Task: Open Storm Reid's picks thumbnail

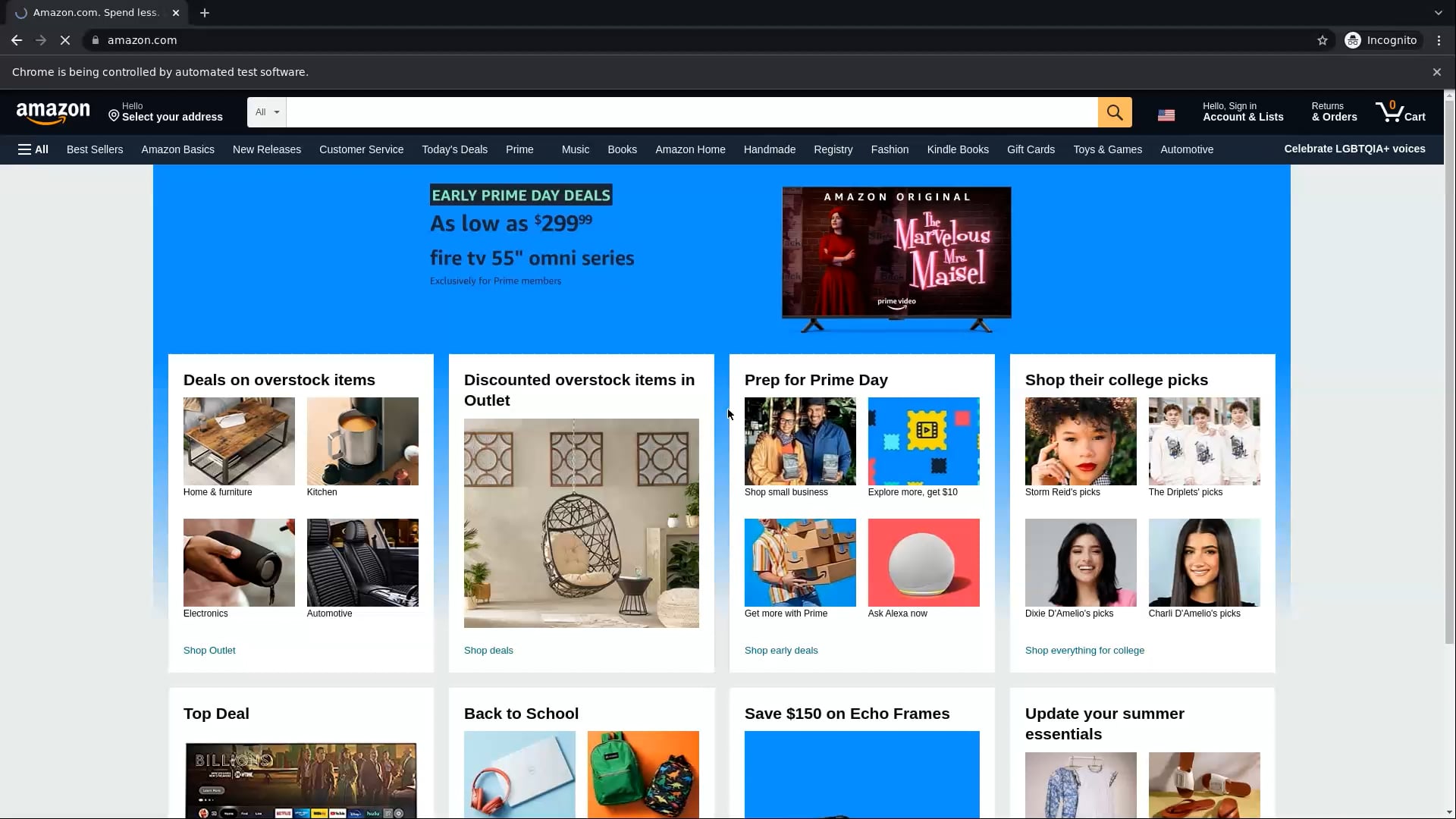Action: 1081,441
